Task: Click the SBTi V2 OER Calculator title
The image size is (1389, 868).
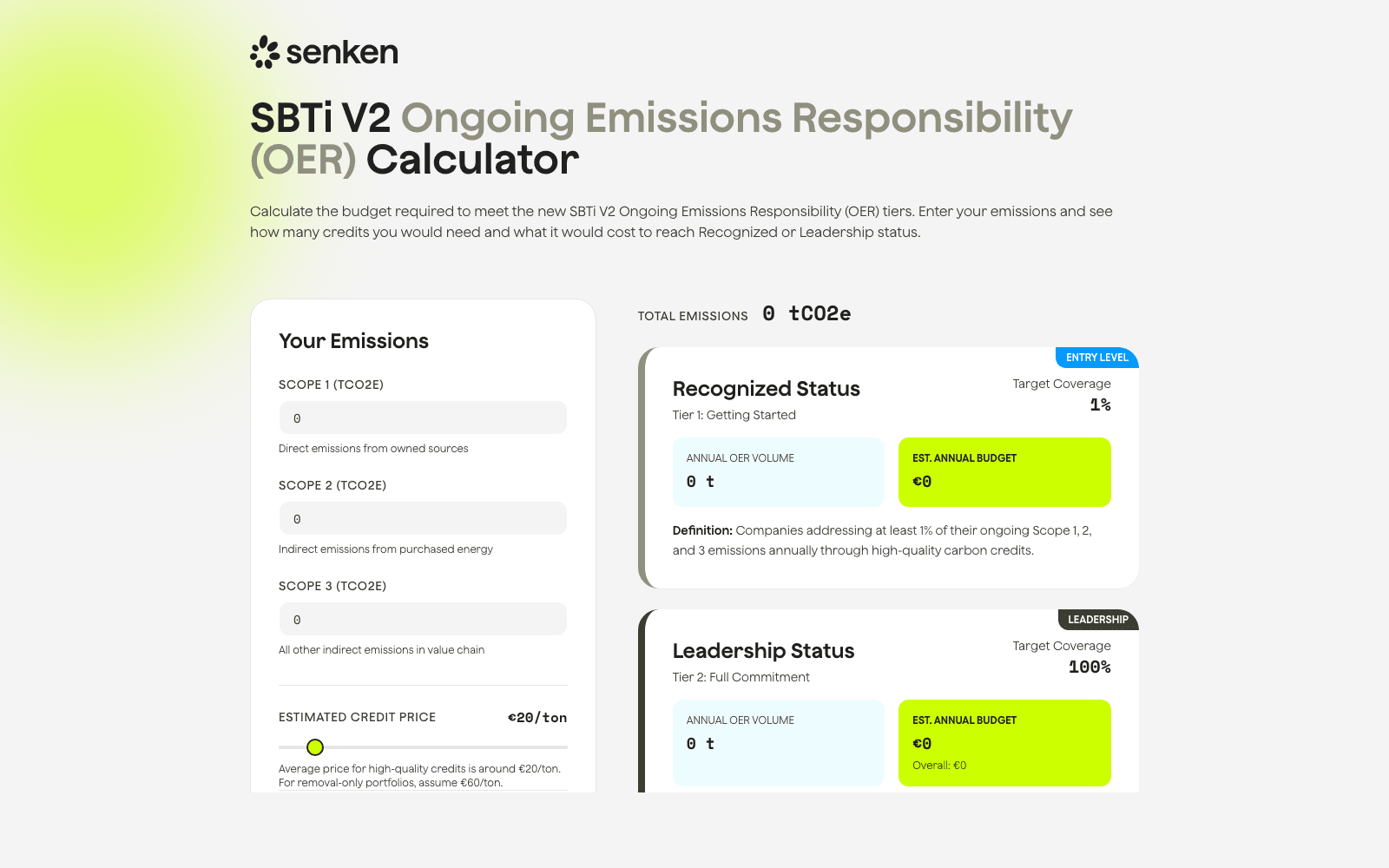Action: (662, 139)
